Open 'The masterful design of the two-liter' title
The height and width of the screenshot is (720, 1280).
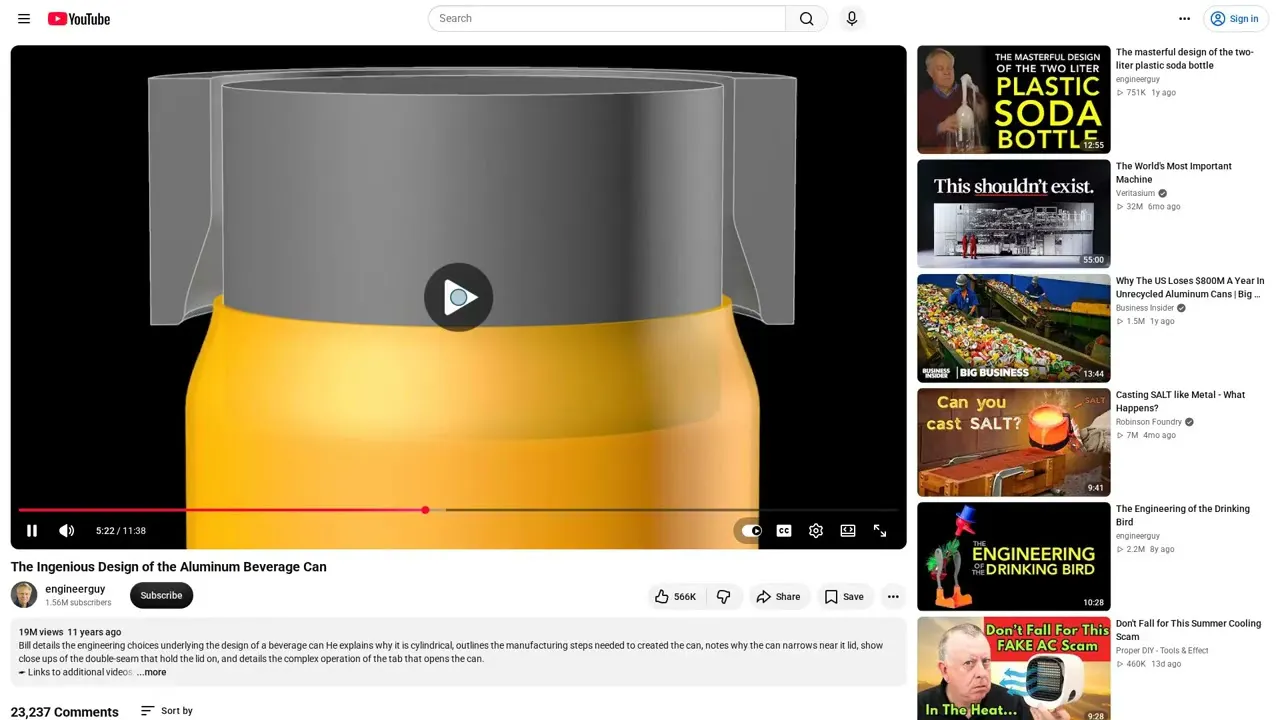tap(1184, 59)
